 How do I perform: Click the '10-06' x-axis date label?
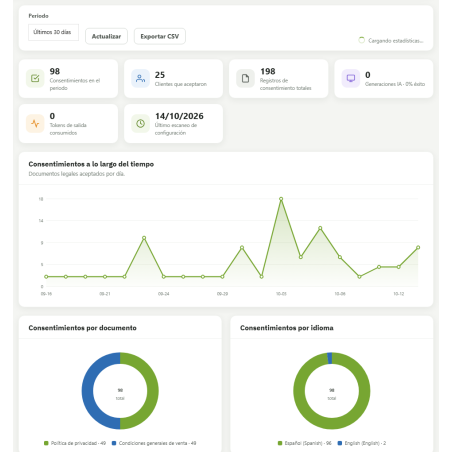340,294
